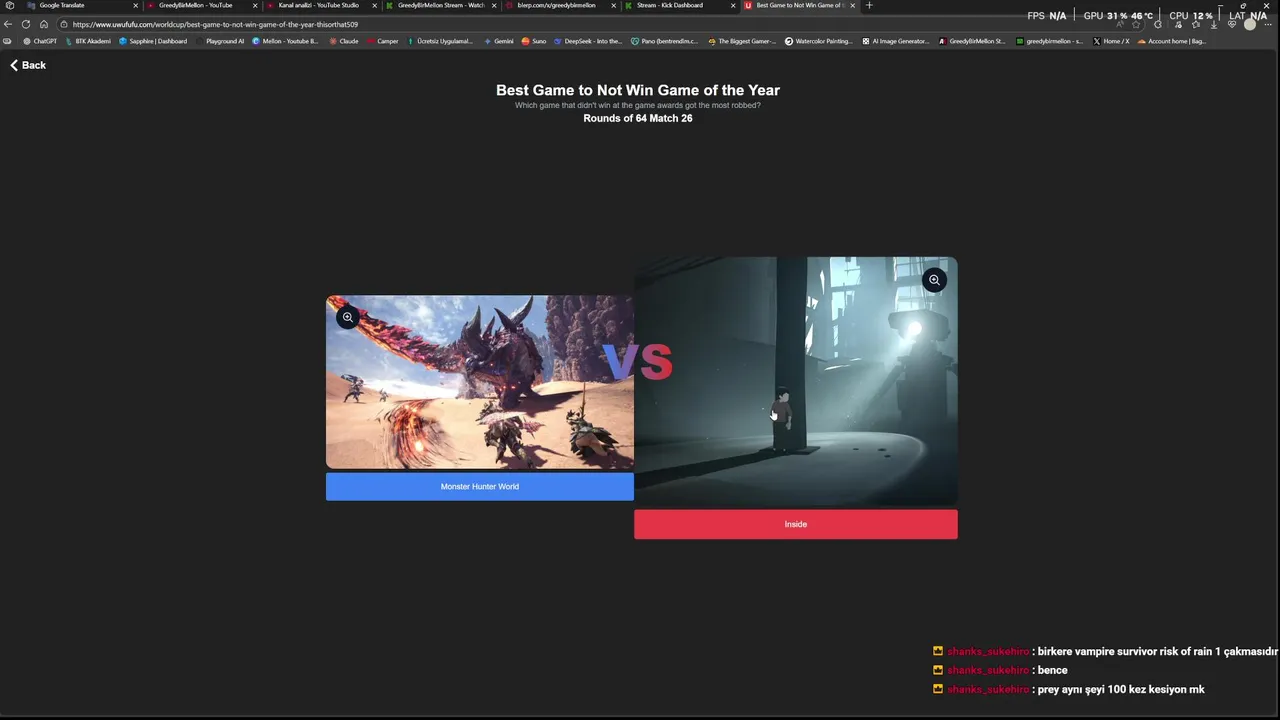Open greedybirmellon - s... bookmark
Viewport: 1280px width, 720px height.
[1049, 41]
